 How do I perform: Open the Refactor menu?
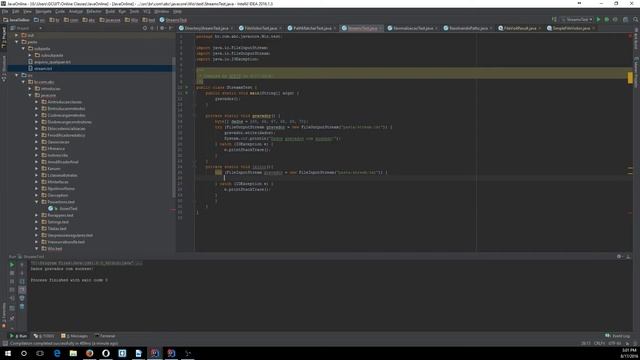[94, 11]
